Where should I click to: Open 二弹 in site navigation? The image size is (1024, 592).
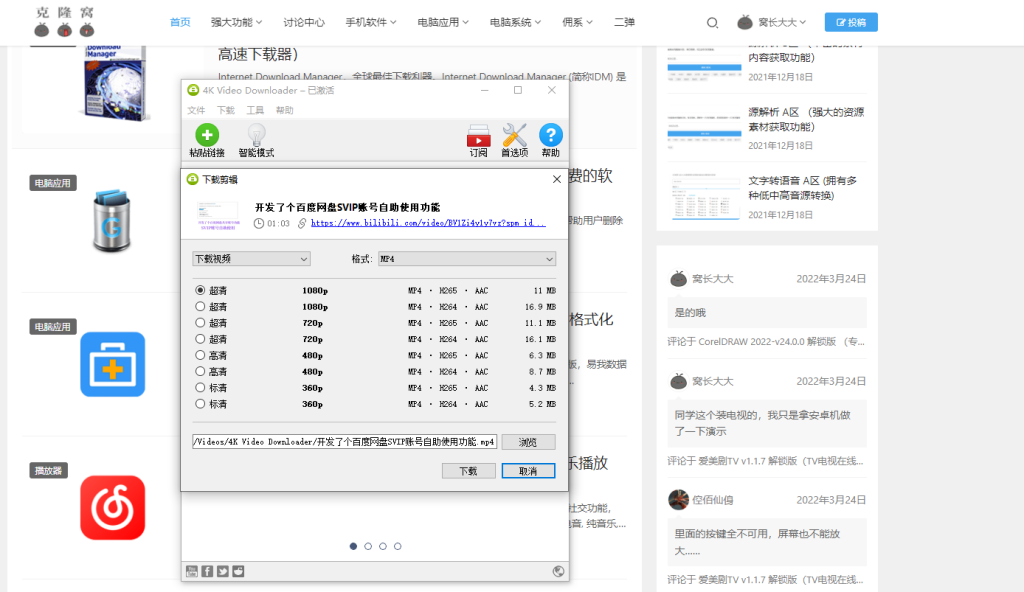(624, 22)
